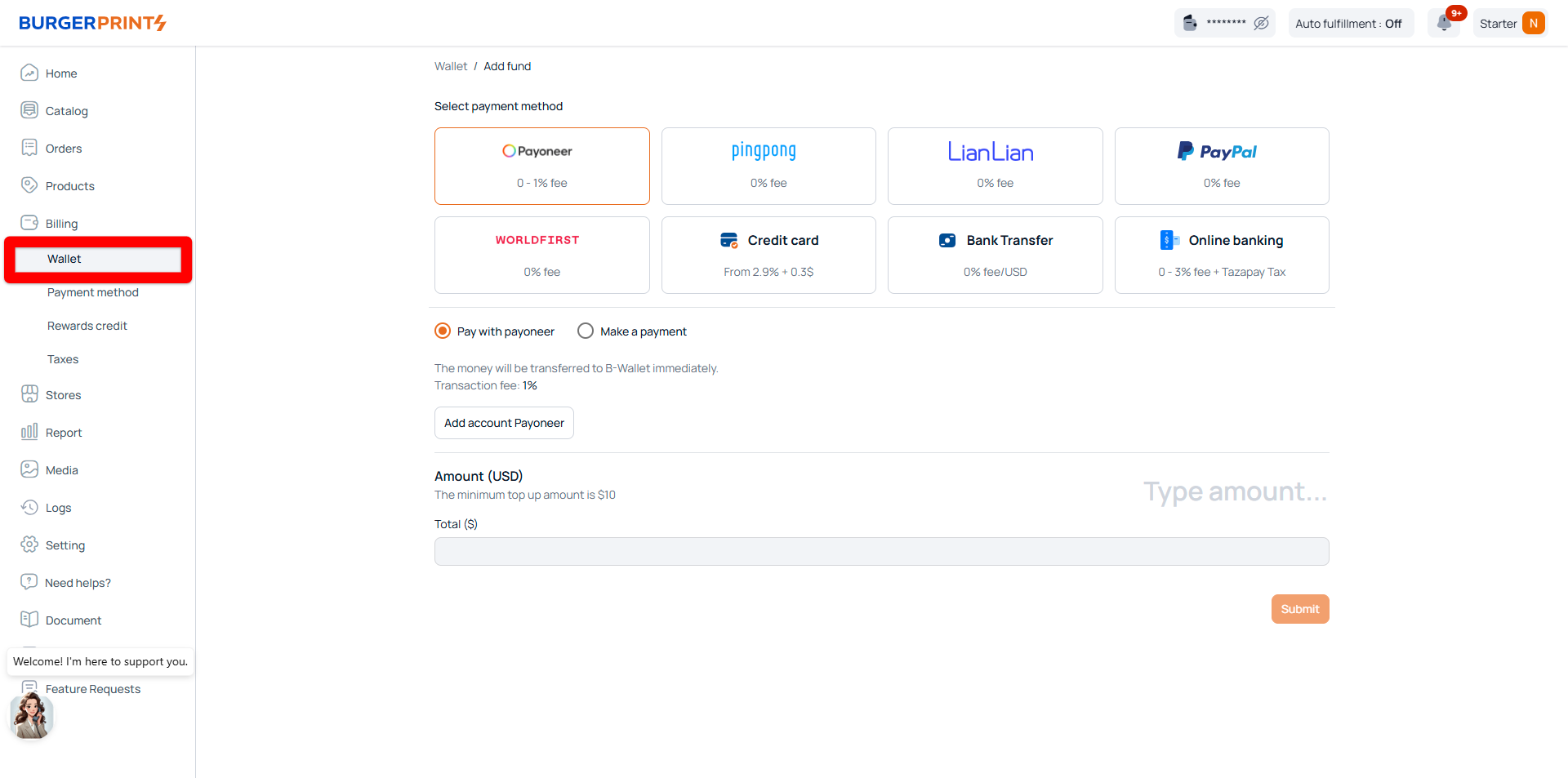This screenshot has height=778, width=1568.
Task: Click the Add account Payoneer button
Action: pyautogui.click(x=504, y=423)
